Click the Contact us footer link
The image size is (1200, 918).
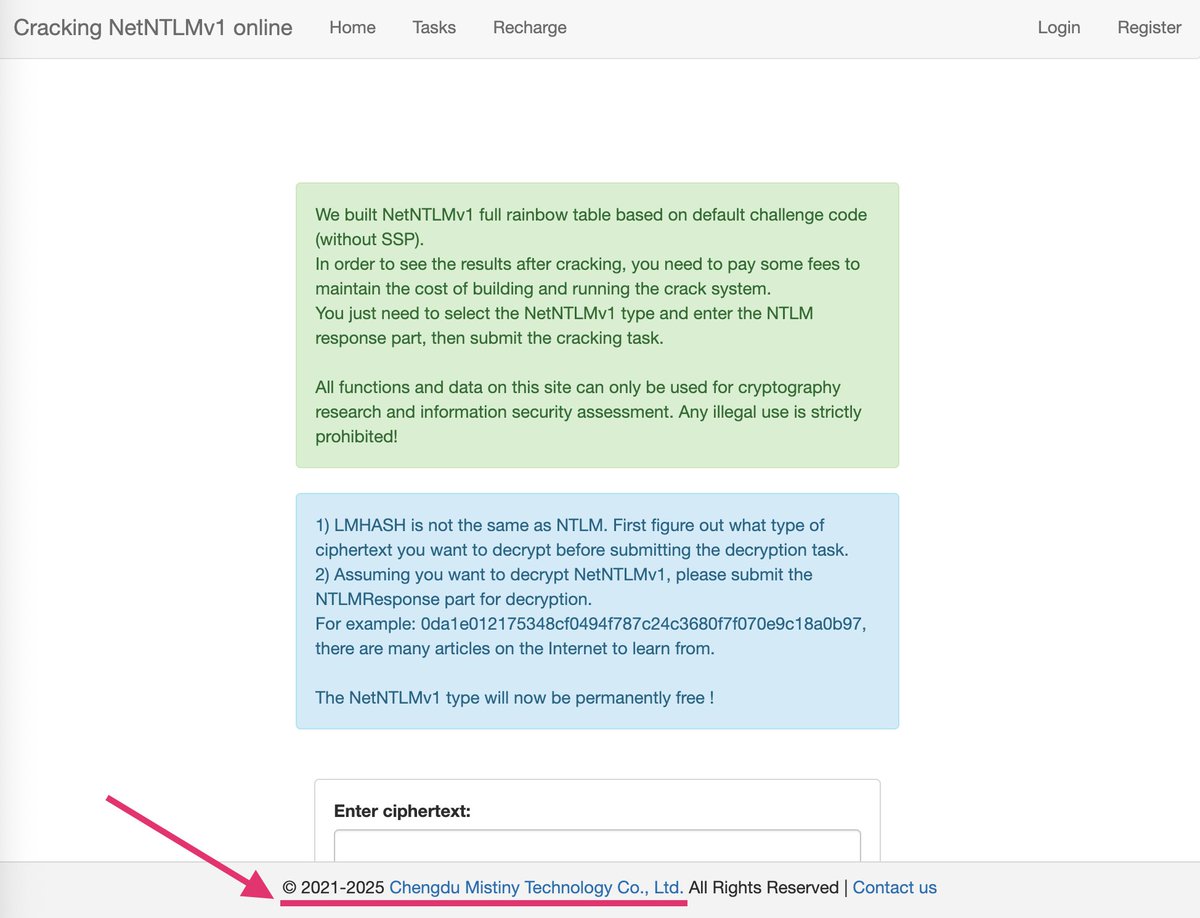point(895,887)
